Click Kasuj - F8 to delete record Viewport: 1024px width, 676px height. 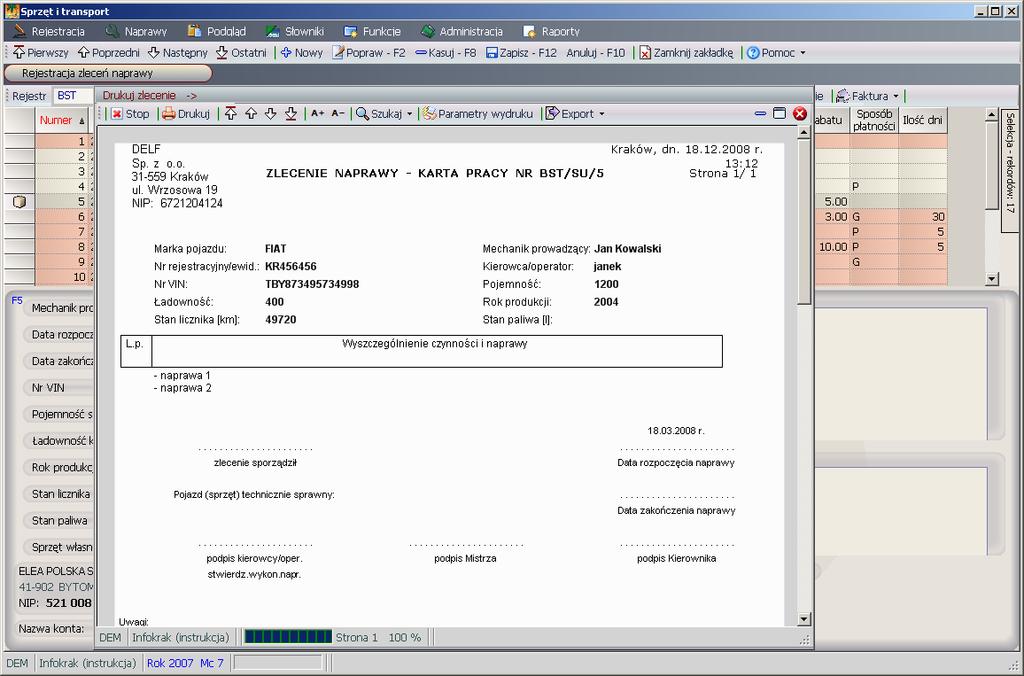click(x=446, y=52)
